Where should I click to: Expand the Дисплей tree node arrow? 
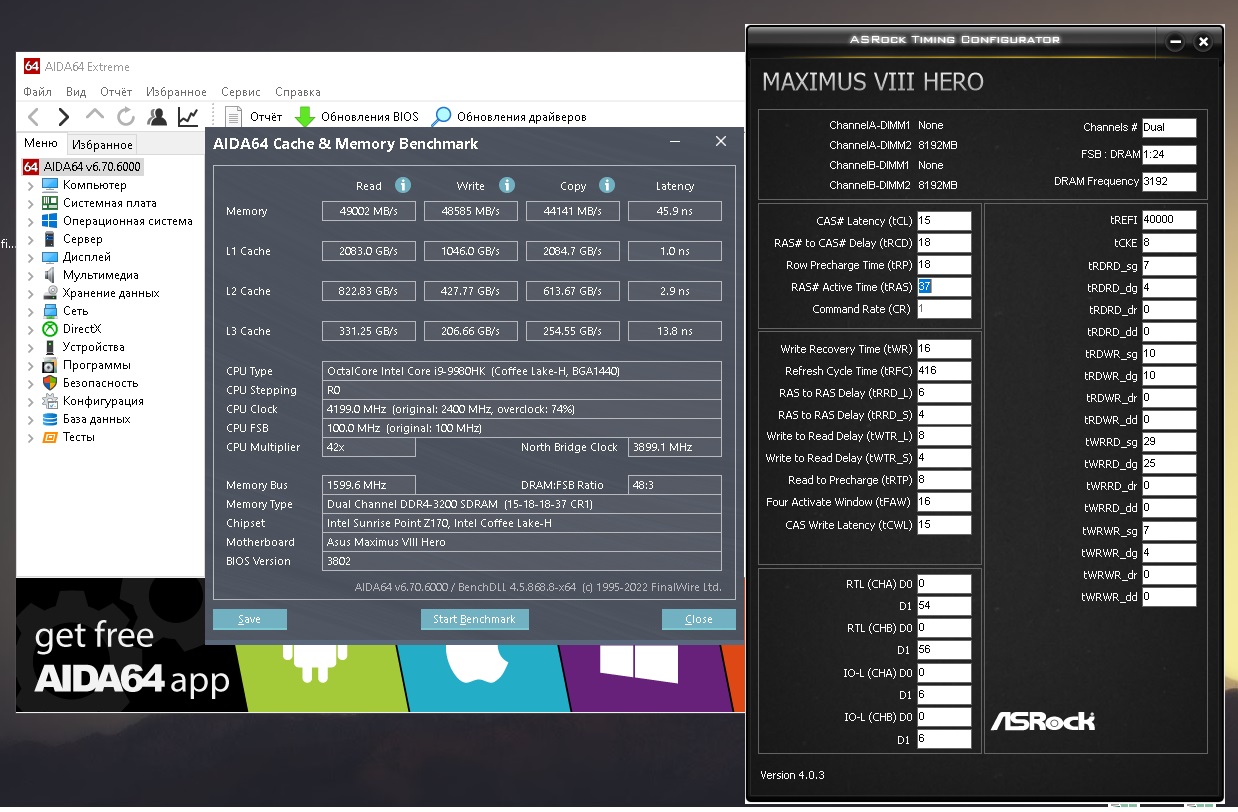click(31, 257)
